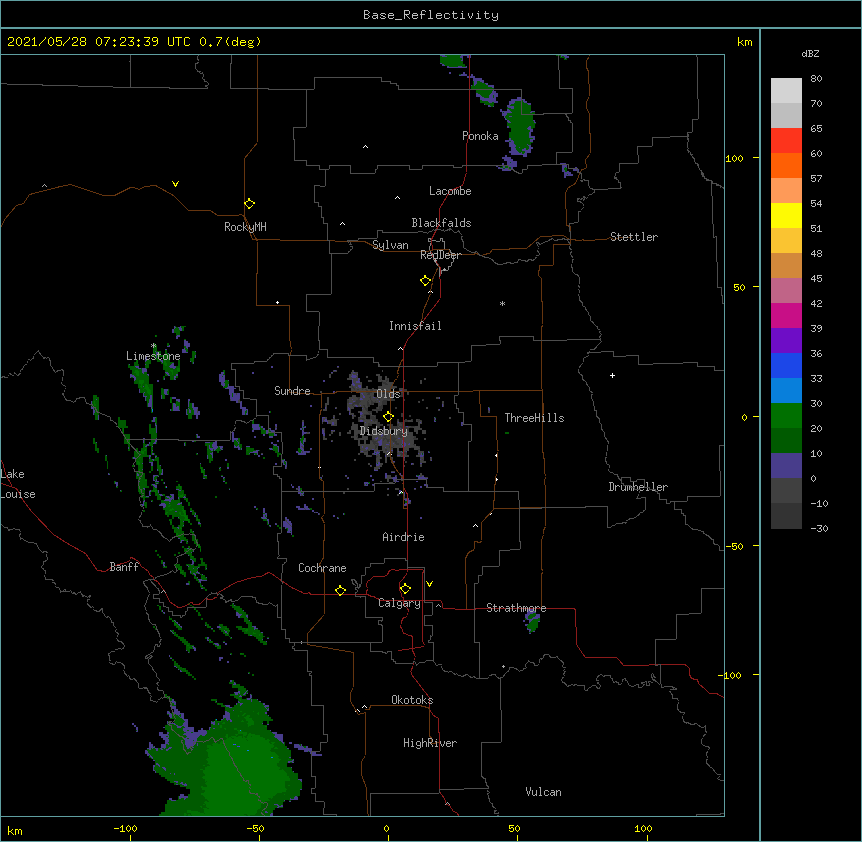Click the Stettler city label
Screen dimensions: 862x842
[x=633, y=237]
